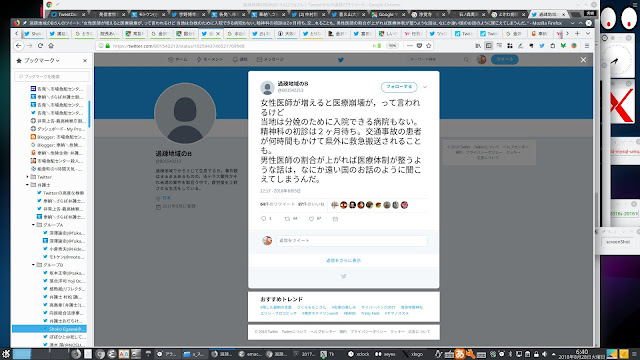
Task: Click the Pocket save icon in address bar
Action: 419,46
